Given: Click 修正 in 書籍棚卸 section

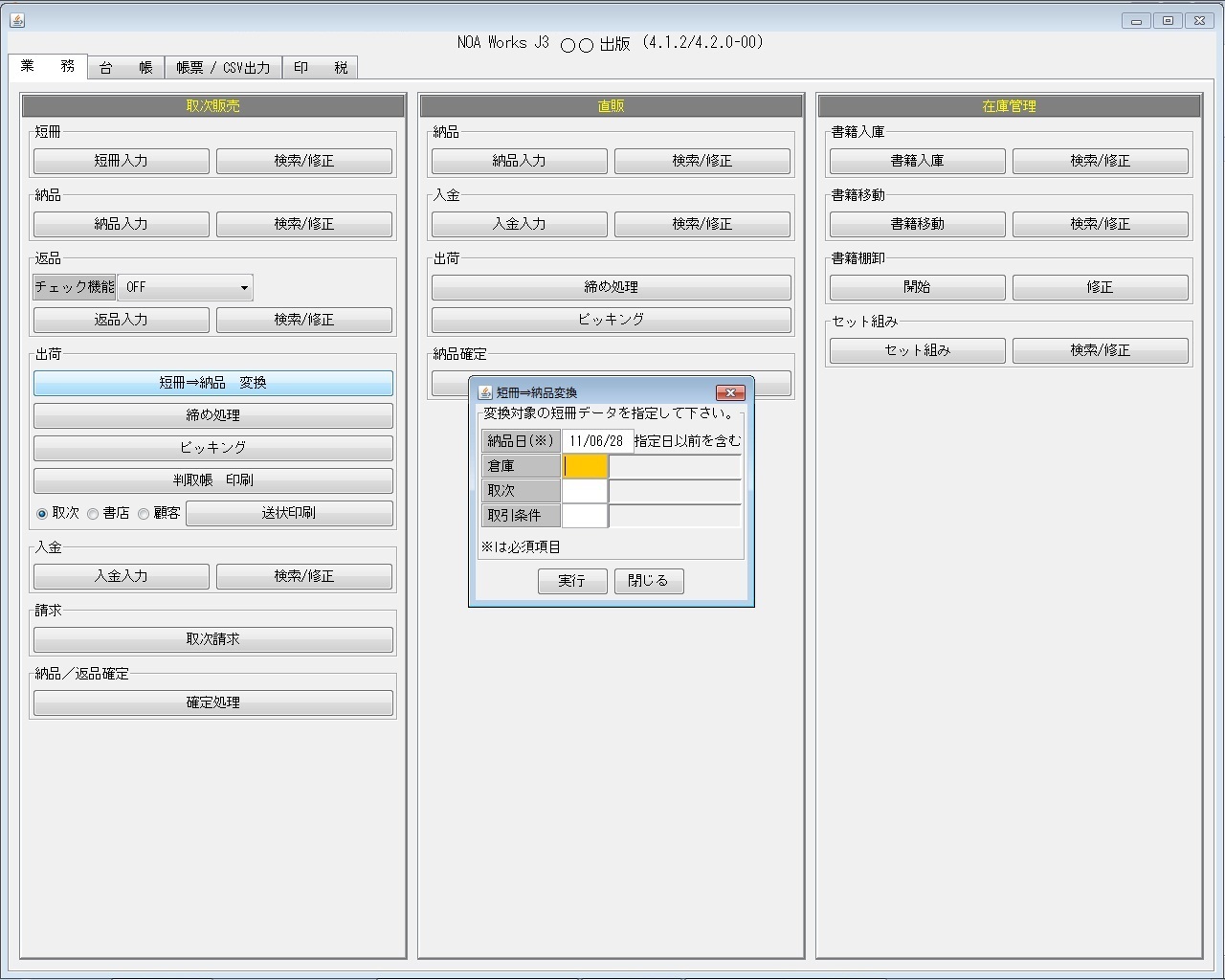Looking at the screenshot, I should 1101,287.
